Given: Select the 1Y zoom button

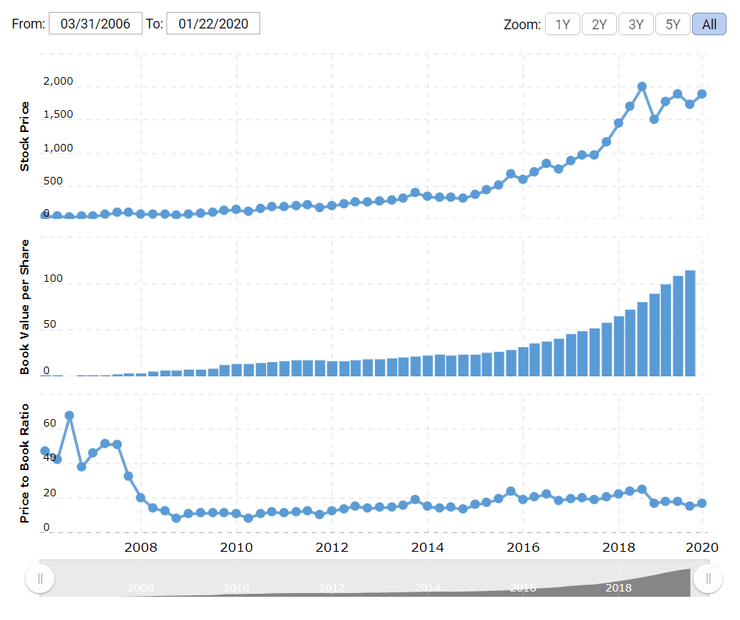Looking at the screenshot, I should click(562, 24).
